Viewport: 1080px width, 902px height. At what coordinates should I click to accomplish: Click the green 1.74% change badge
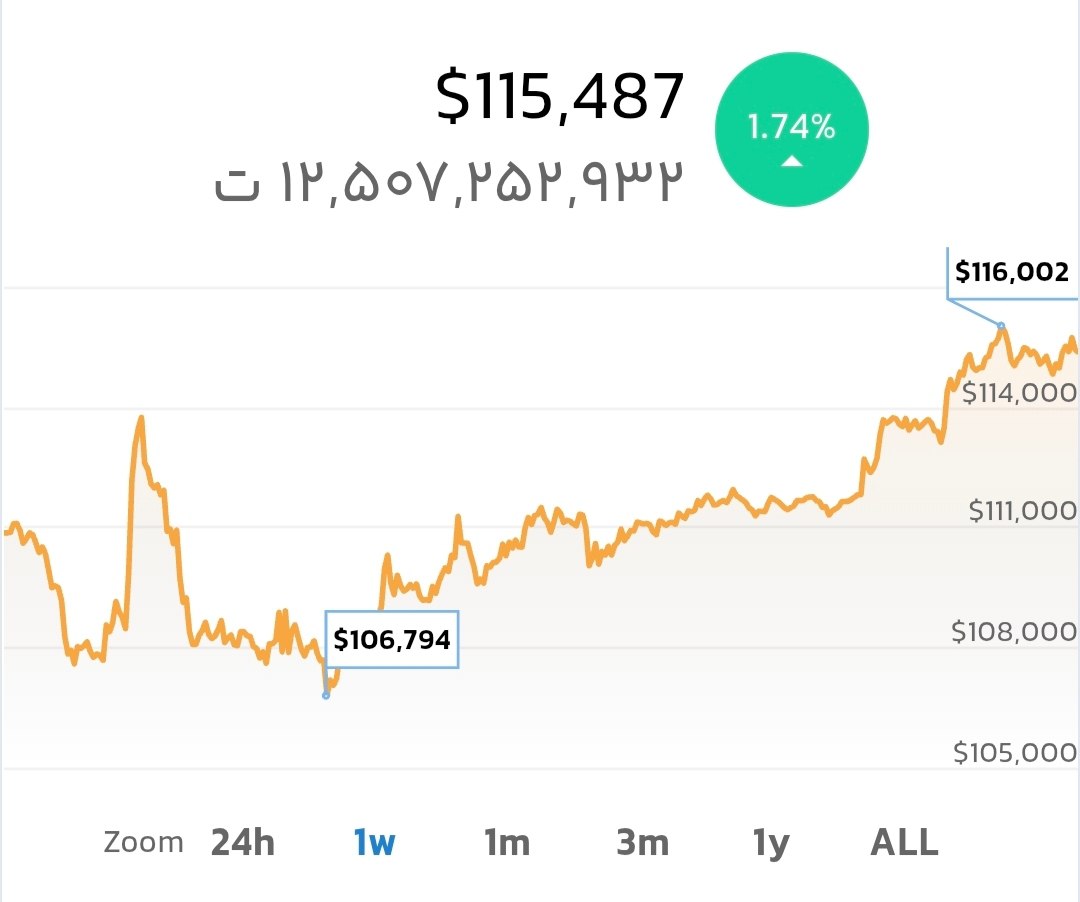click(x=791, y=130)
